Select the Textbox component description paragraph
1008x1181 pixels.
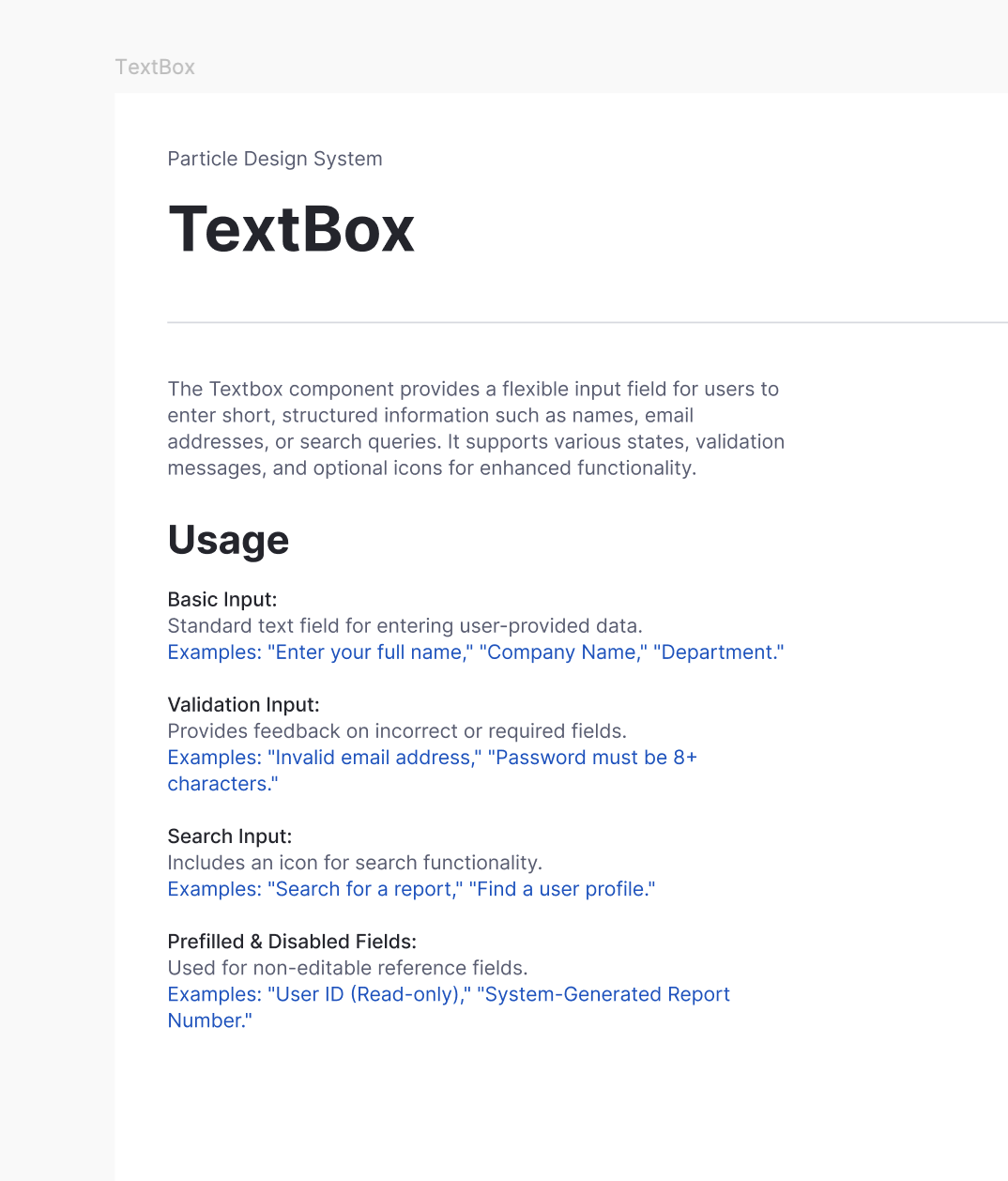point(476,428)
